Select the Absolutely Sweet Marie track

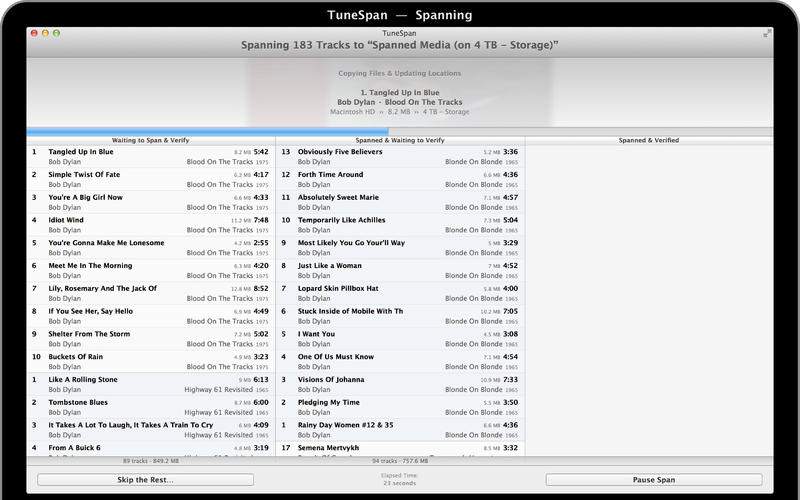(400, 202)
